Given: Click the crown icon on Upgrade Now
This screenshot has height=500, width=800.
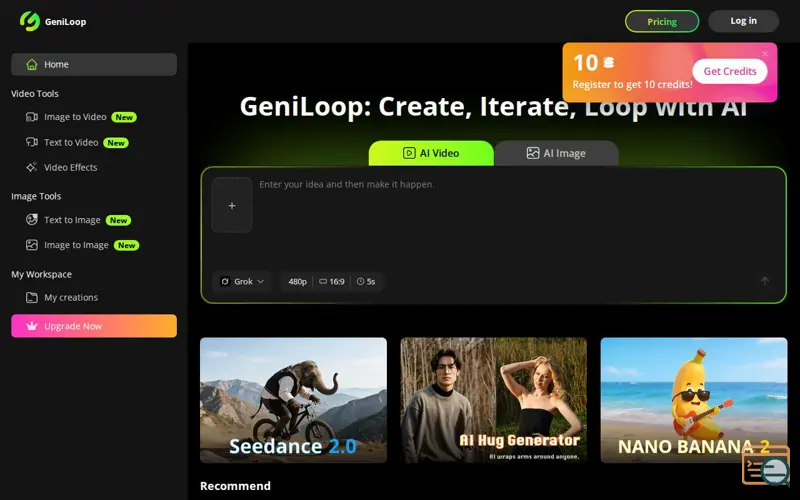Looking at the screenshot, I should [32, 326].
